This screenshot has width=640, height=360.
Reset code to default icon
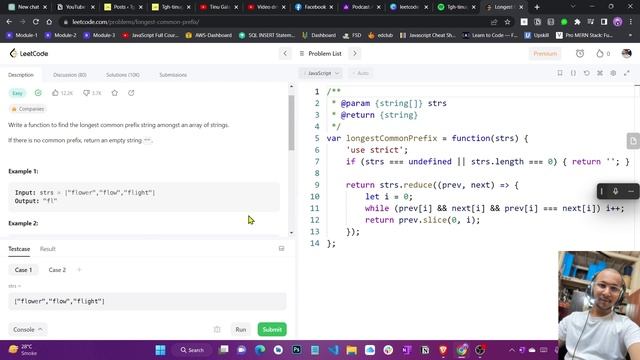[587, 73]
